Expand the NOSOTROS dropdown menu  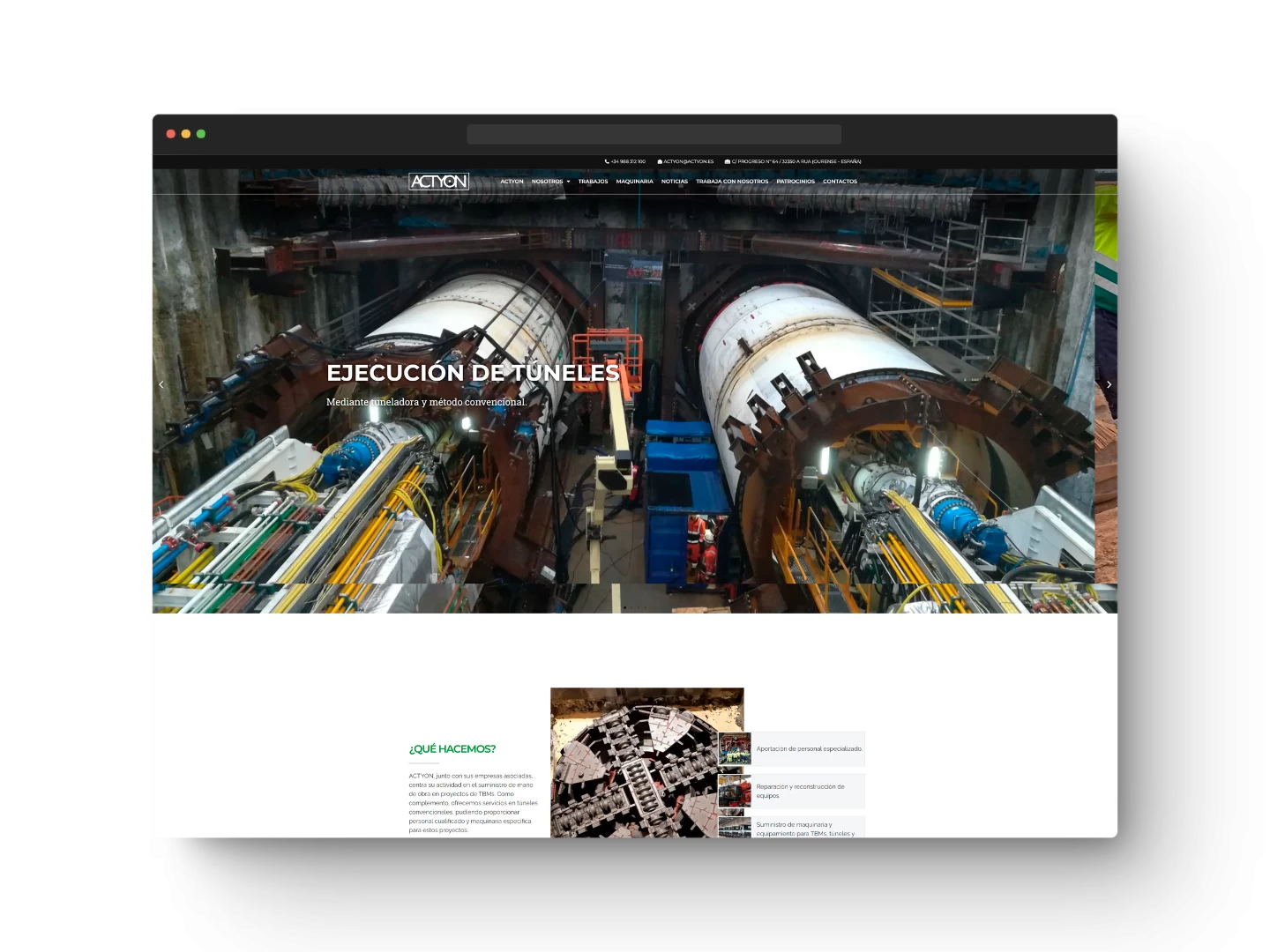550,182
